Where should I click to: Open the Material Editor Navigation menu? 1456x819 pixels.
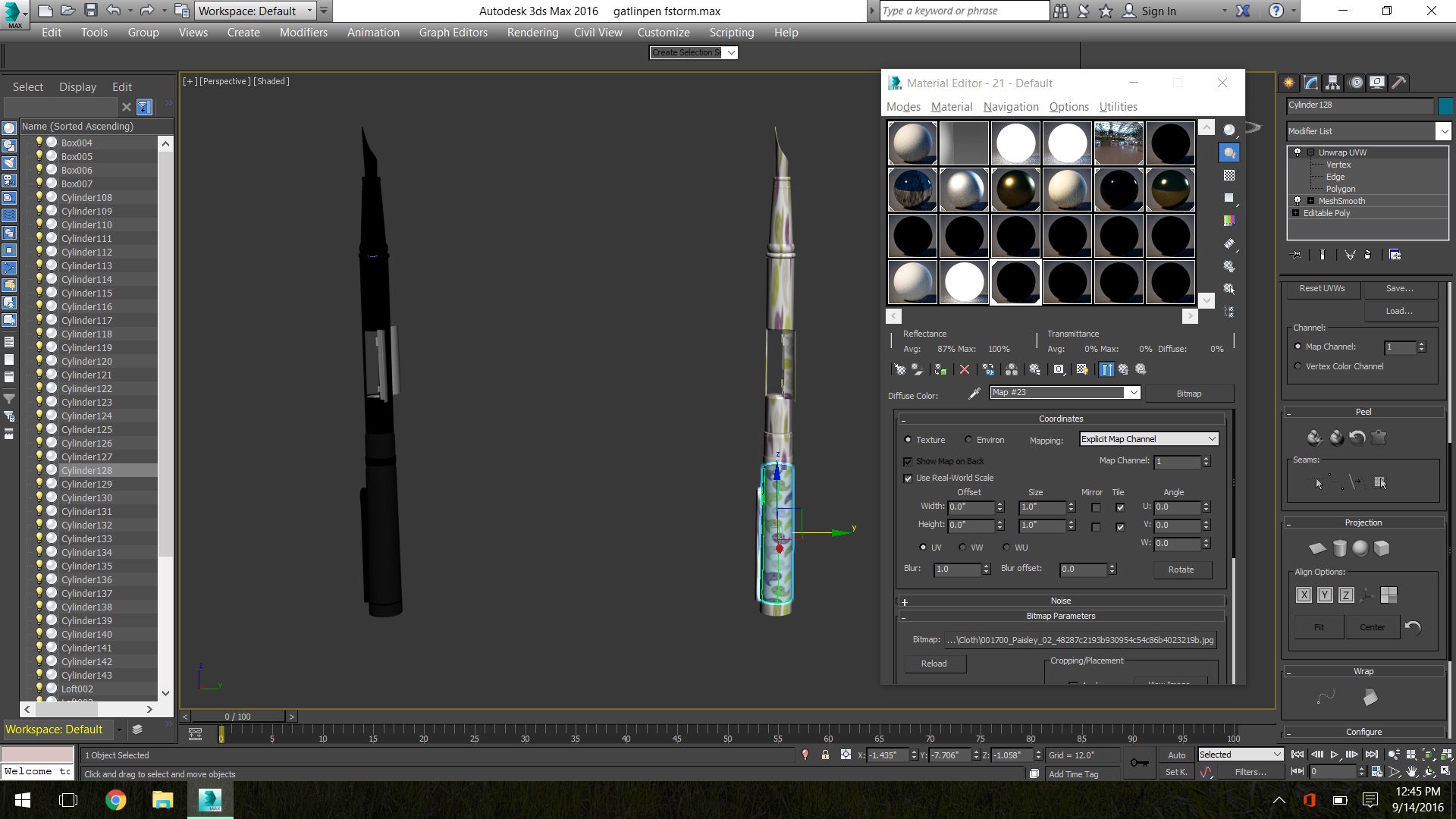point(1010,107)
